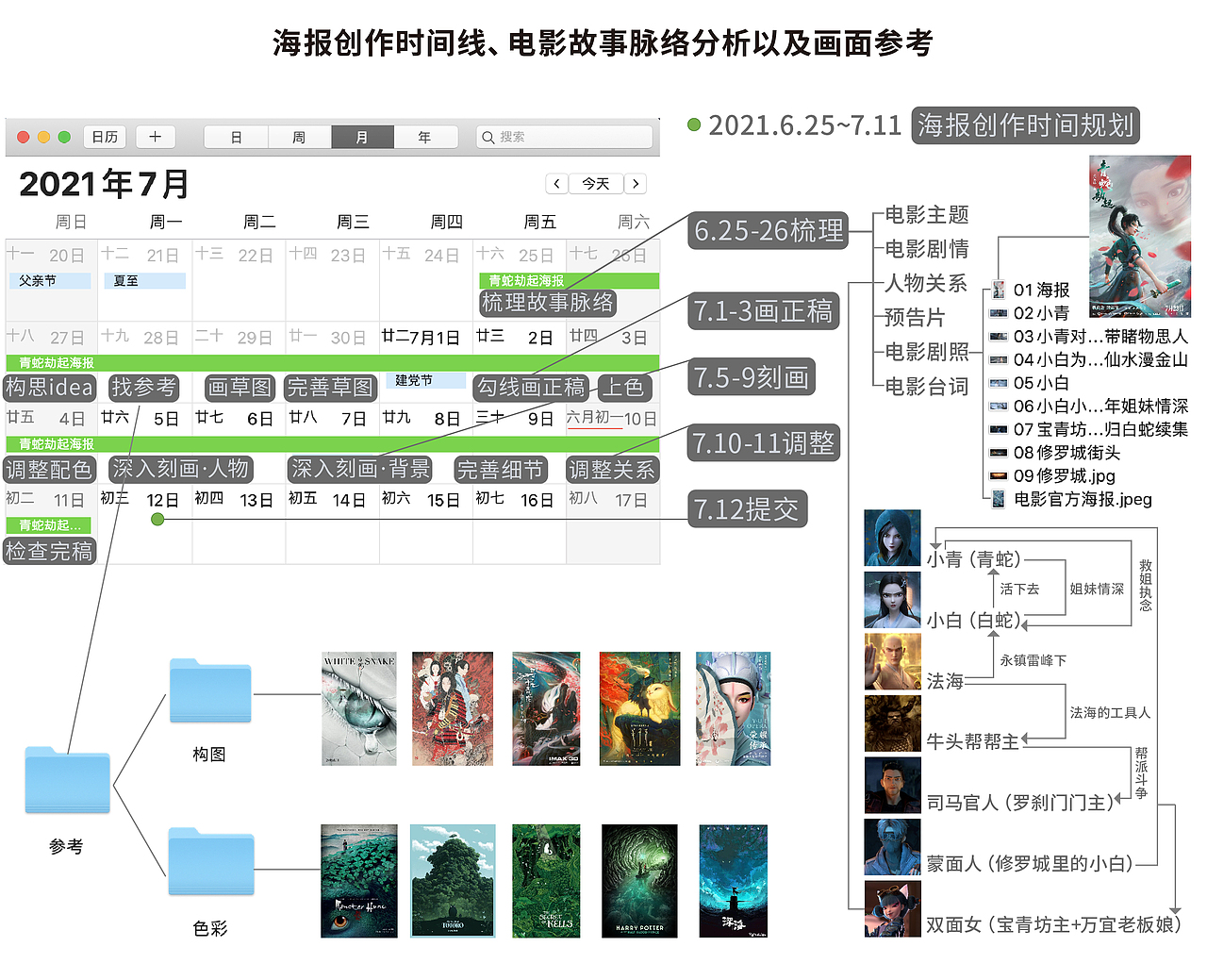
Task: Open the calendar sidebar via the 日历 icon
Action: pyautogui.click(x=105, y=137)
